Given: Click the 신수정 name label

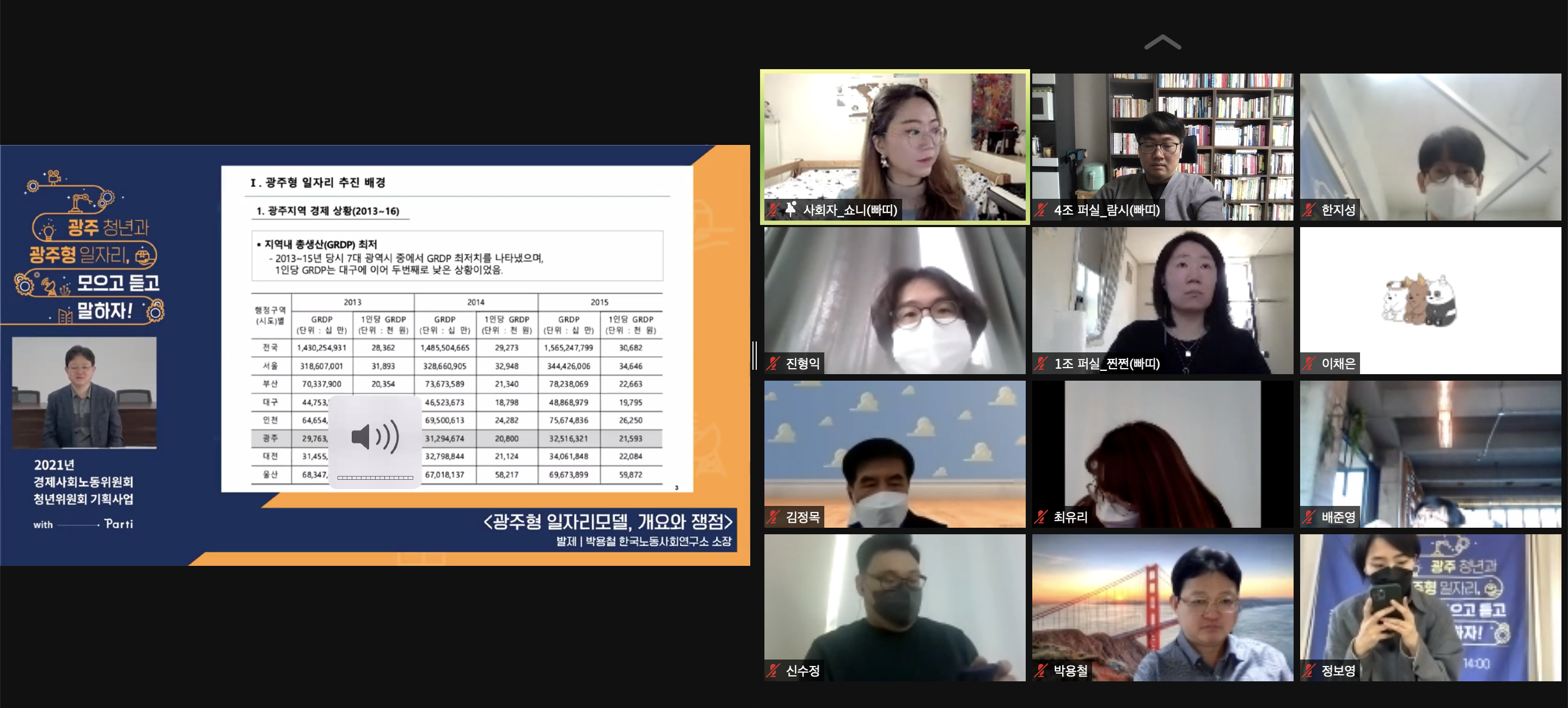Looking at the screenshot, I should (803, 670).
